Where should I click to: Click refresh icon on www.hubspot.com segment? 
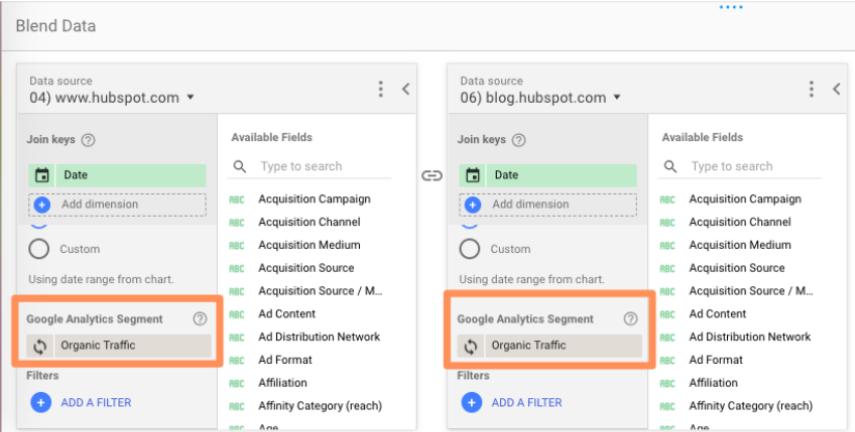click(x=40, y=346)
